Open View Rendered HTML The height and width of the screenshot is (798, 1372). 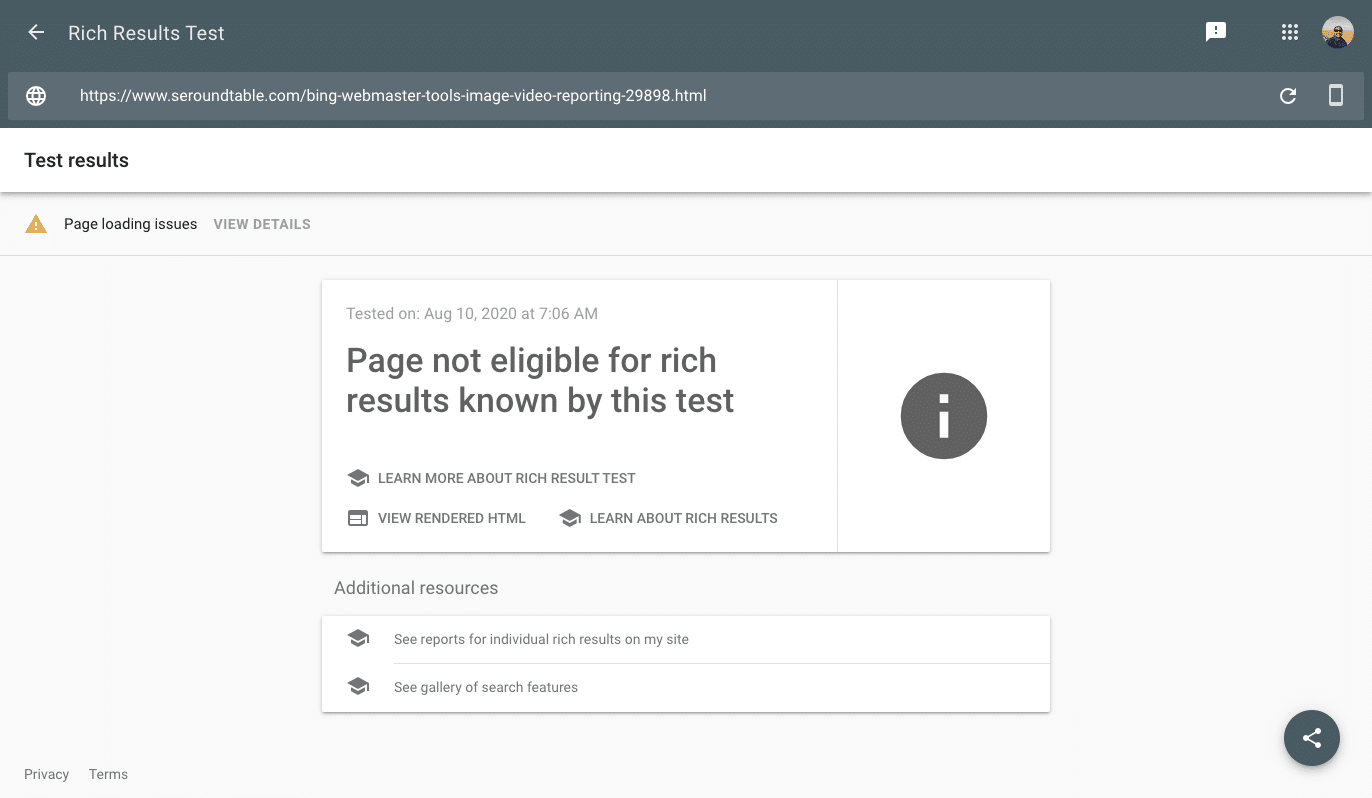[x=451, y=518]
